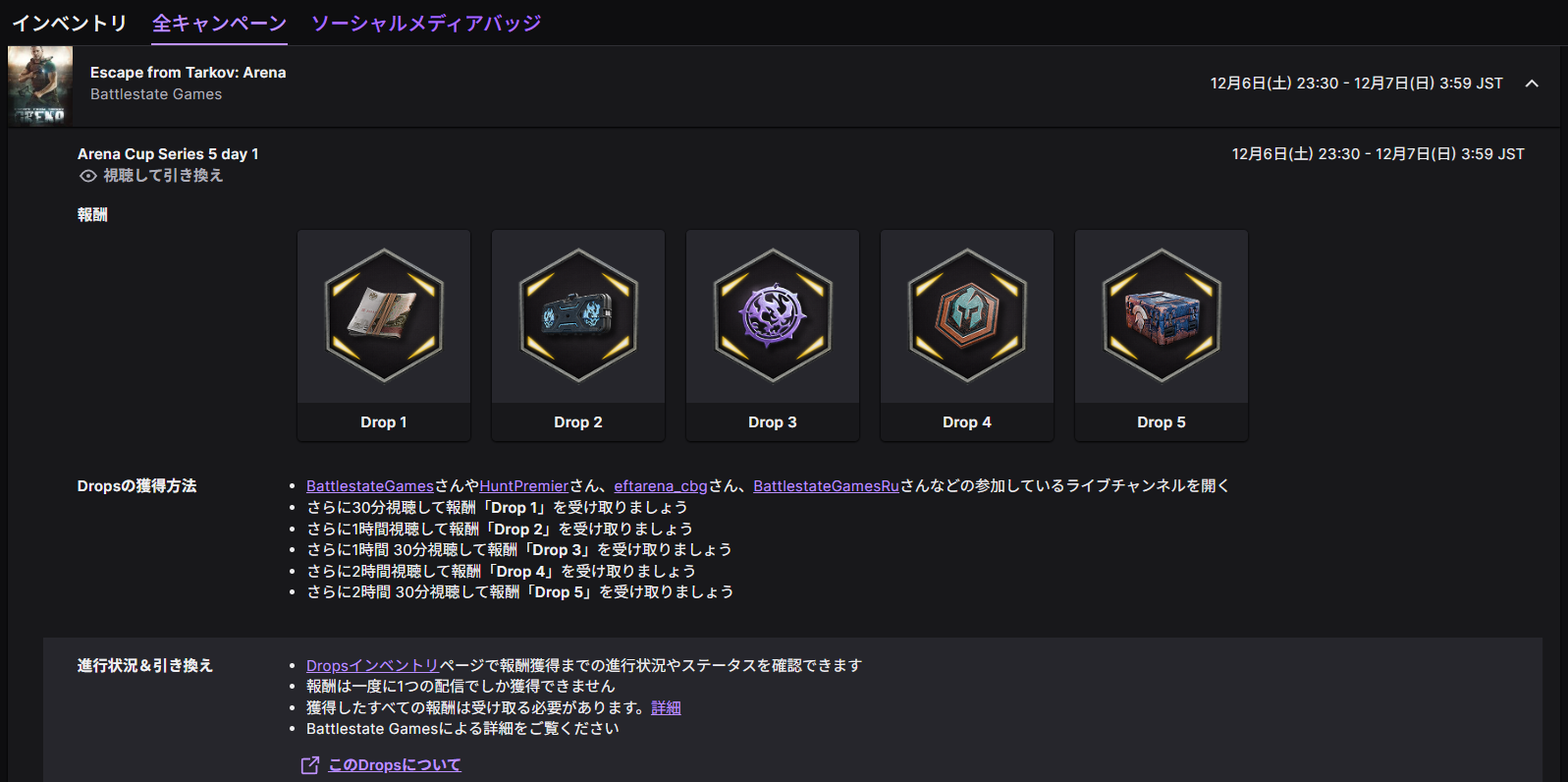Screen dimensions: 1568x782
Task: Click the Escape from Tarkov: Arena game thumbnail
Action: [x=40, y=86]
